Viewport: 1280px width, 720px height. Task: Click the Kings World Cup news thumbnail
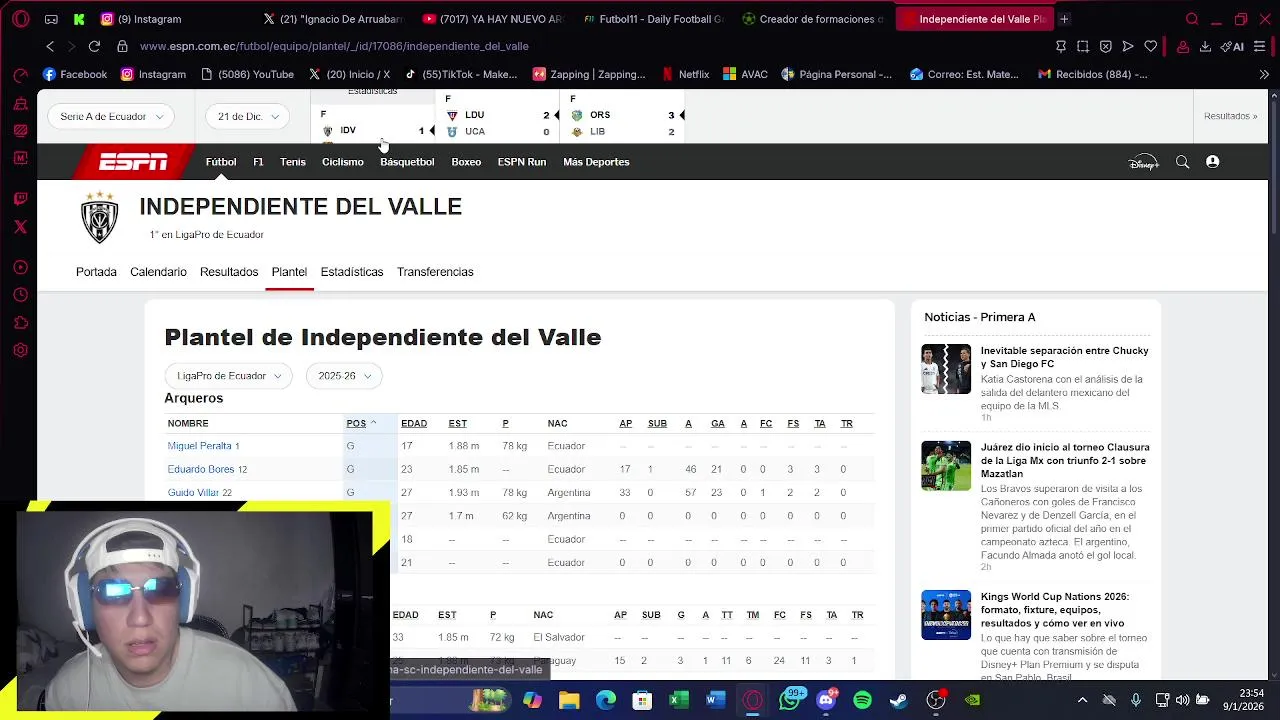pos(946,615)
